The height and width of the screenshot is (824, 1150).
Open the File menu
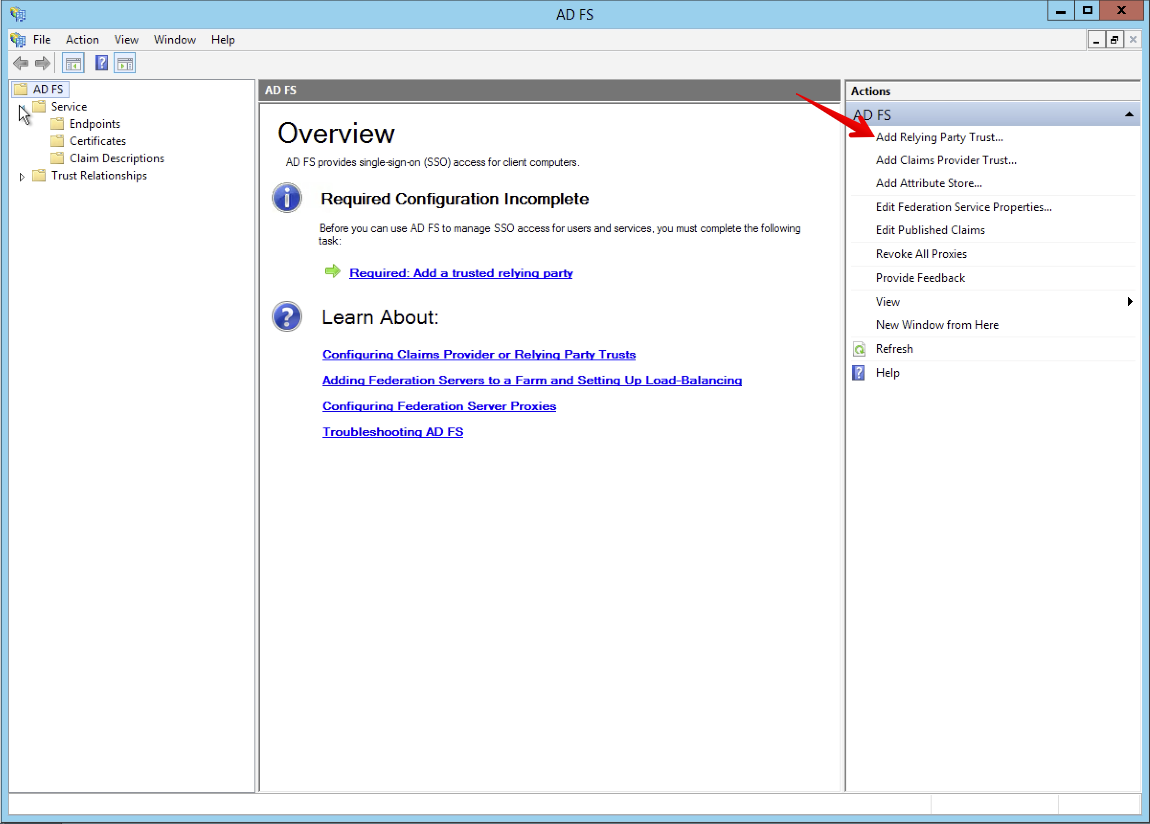[x=42, y=40]
